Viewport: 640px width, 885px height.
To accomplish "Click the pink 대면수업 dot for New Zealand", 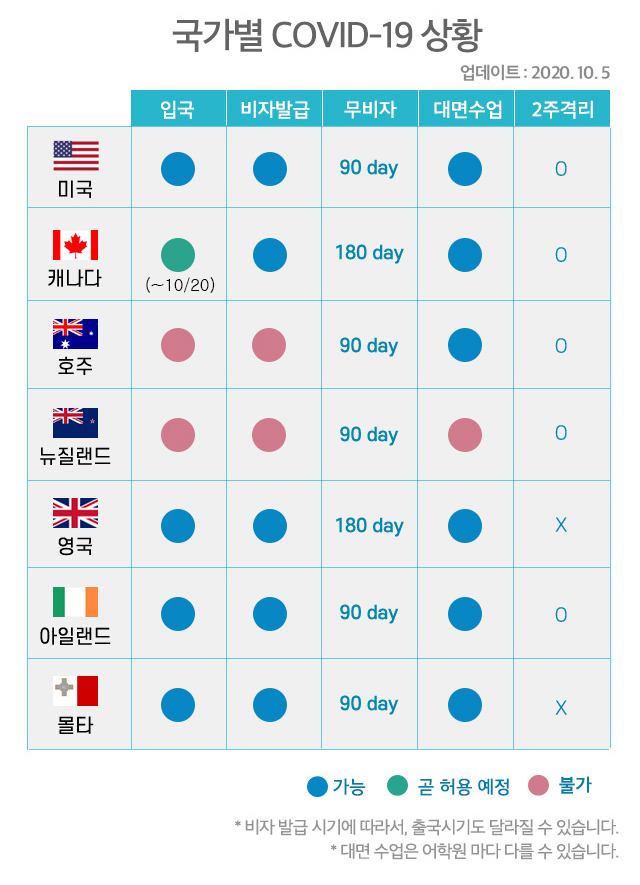I will pyautogui.click(x=464, y=435).
